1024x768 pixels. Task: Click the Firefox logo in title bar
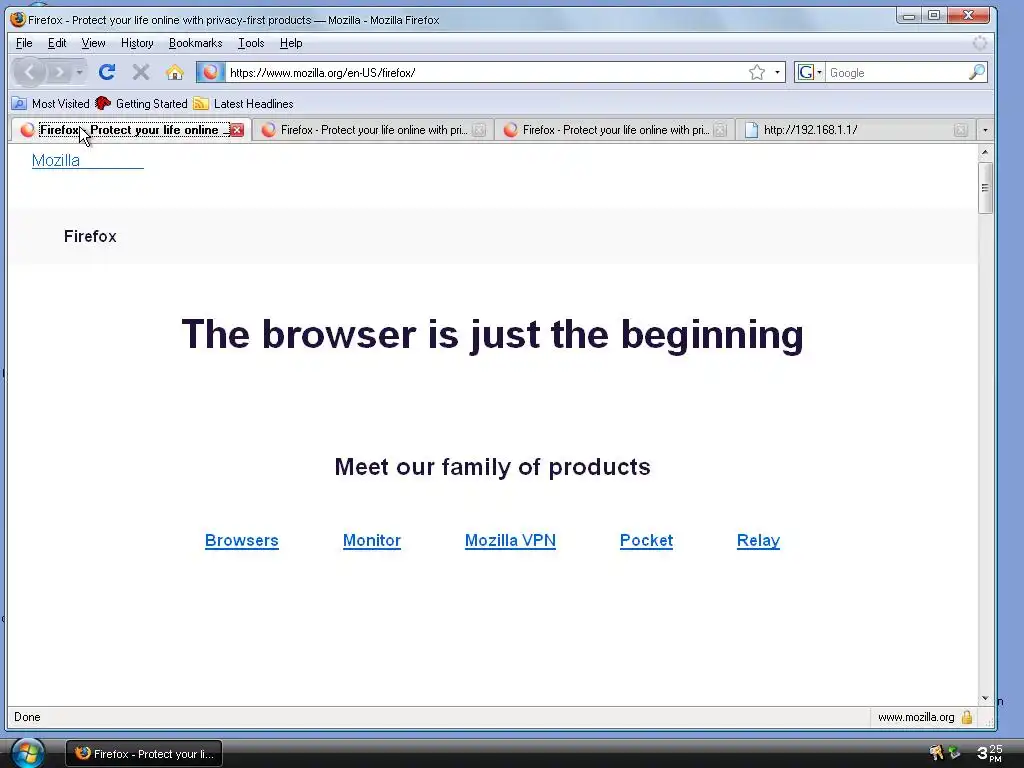tap(18, 20)
